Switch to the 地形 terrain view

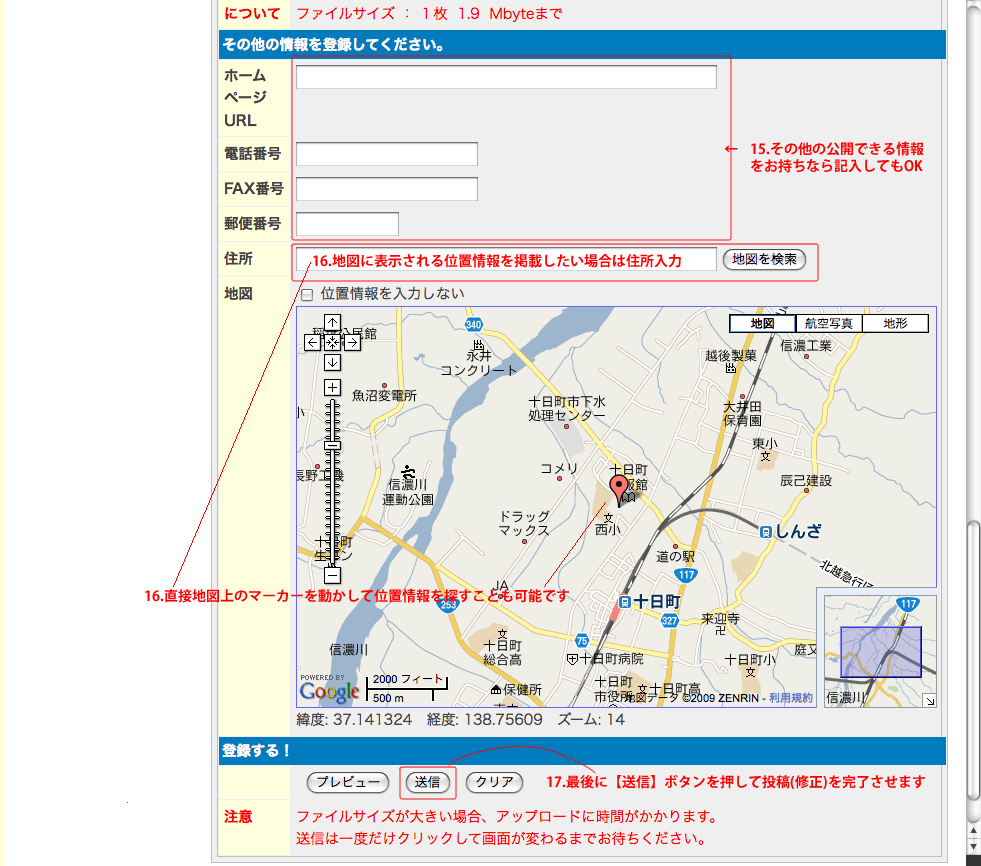895,323
